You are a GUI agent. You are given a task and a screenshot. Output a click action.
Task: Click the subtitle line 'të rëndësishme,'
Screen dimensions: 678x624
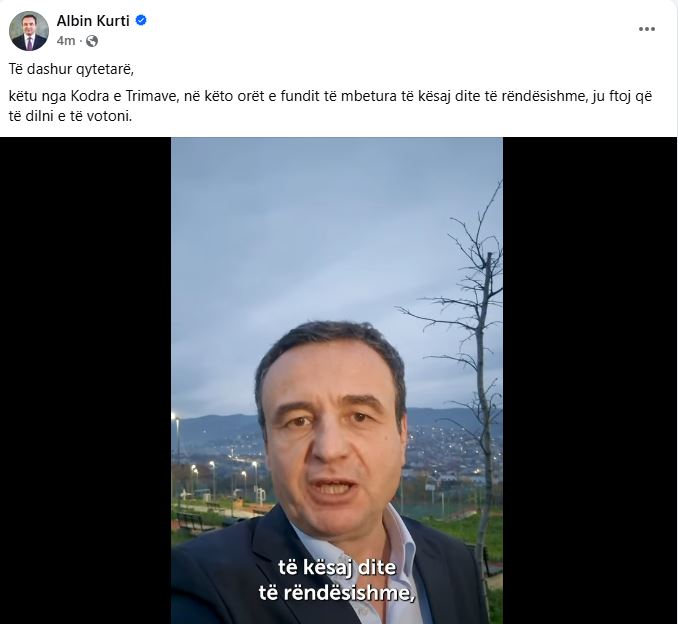pos(337,592)
